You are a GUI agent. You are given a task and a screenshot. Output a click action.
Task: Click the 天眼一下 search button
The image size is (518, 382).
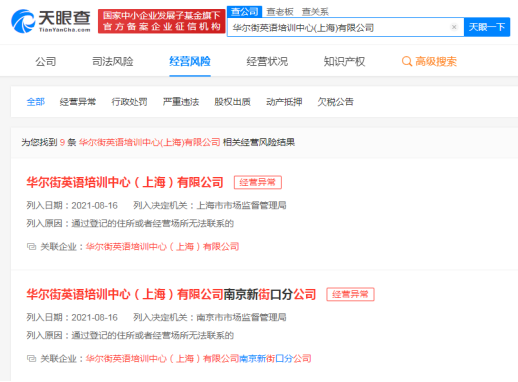click(487, 27)
